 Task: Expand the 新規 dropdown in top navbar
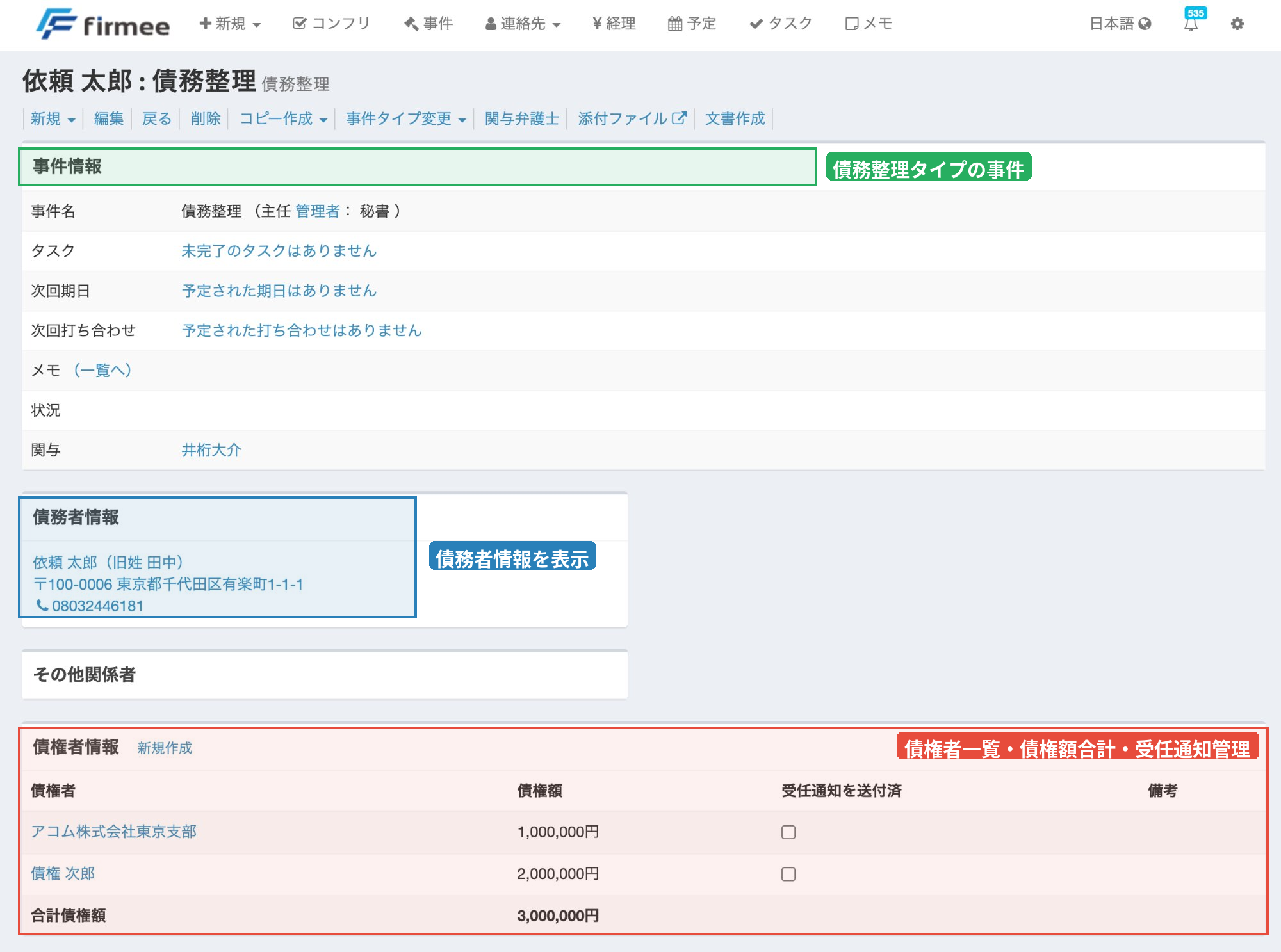point(230,24)
